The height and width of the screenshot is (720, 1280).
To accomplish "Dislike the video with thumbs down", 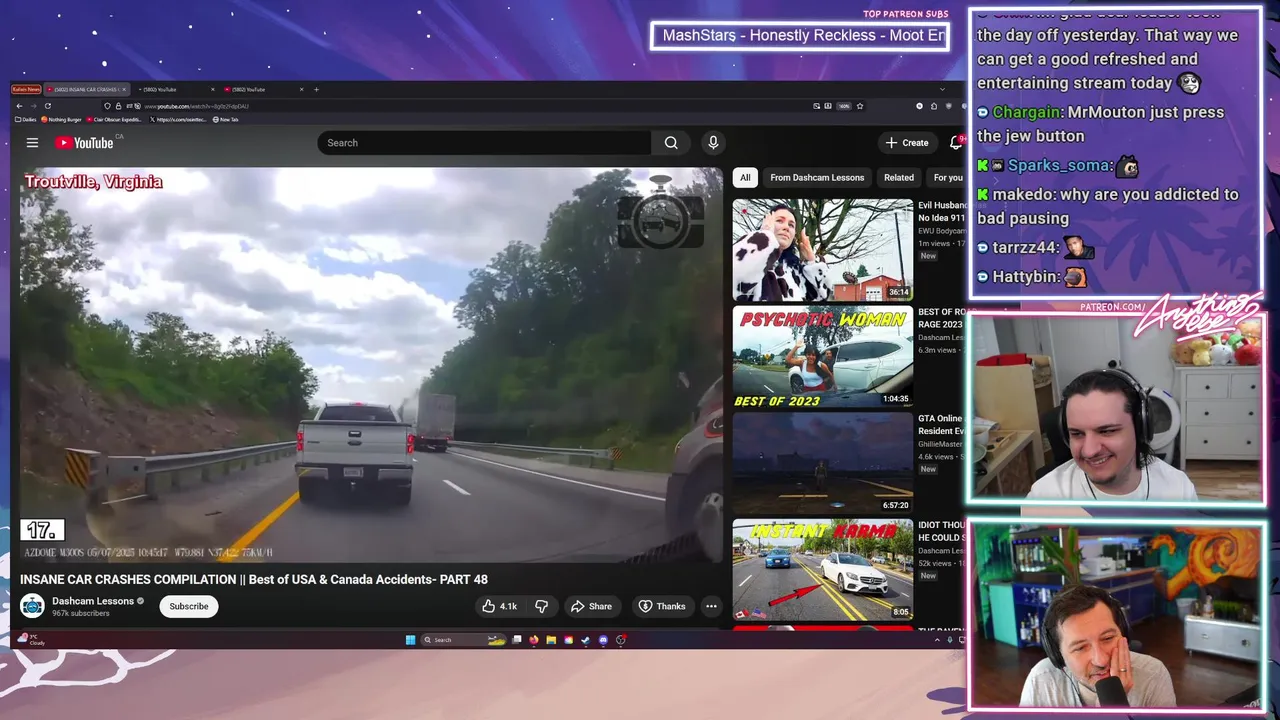I will click(x=541, y=606).
